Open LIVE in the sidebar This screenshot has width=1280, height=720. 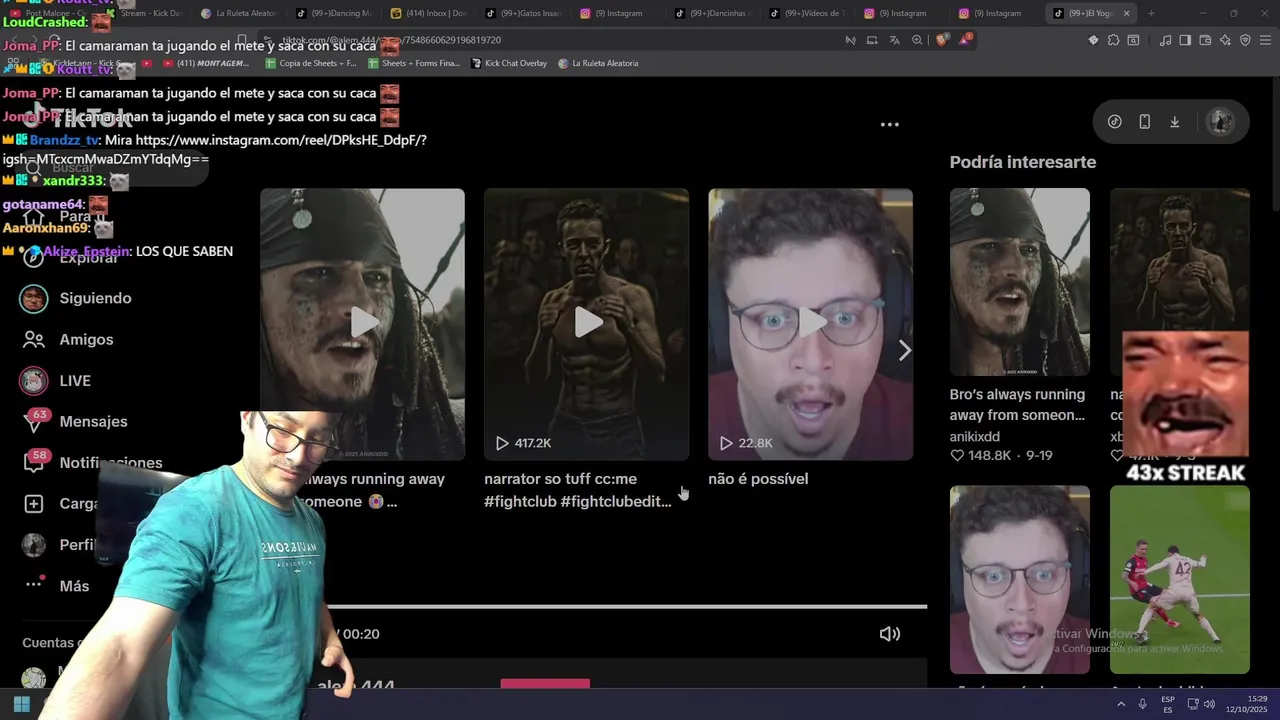coord(75,381)
